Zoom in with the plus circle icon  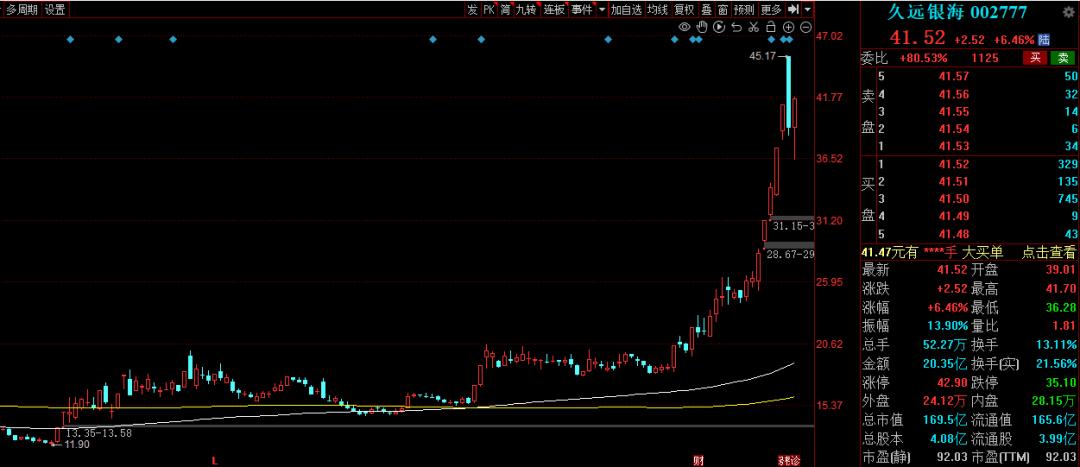click(x=789, y=26)
